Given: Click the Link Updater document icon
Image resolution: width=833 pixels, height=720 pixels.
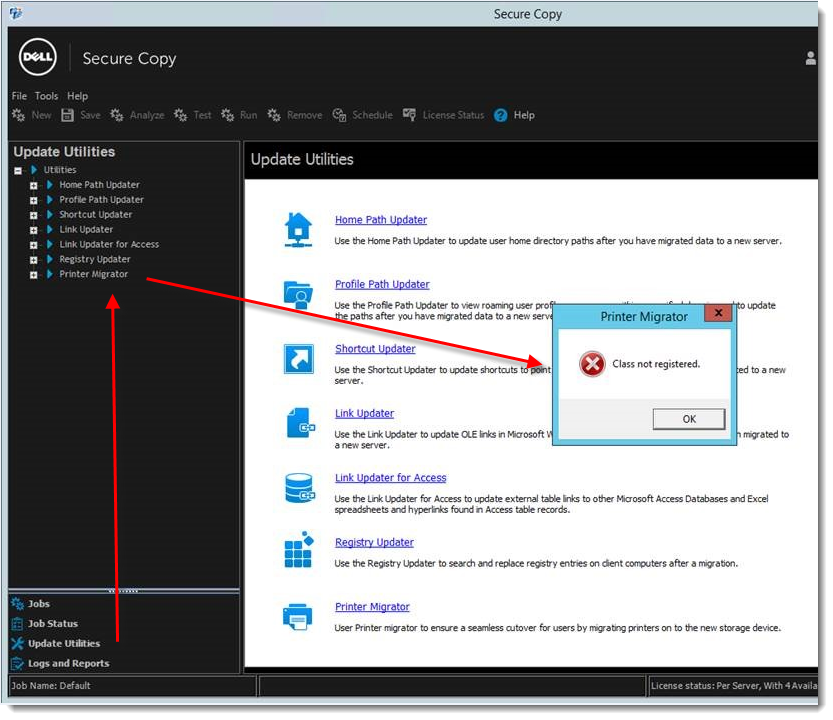Looking at the screenshot, I should (299, 422).
